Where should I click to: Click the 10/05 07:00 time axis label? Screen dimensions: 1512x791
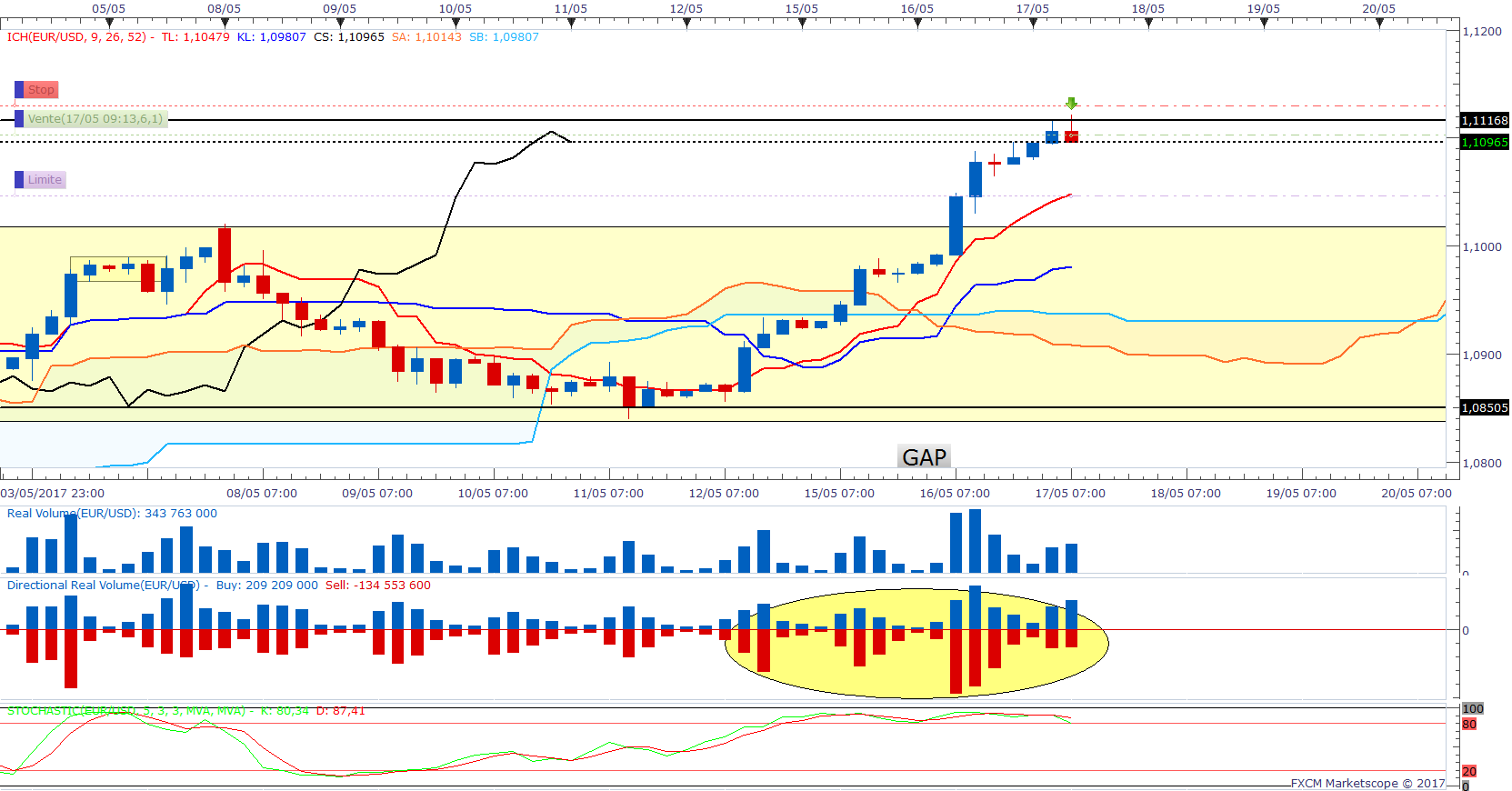tap(493, 494)
